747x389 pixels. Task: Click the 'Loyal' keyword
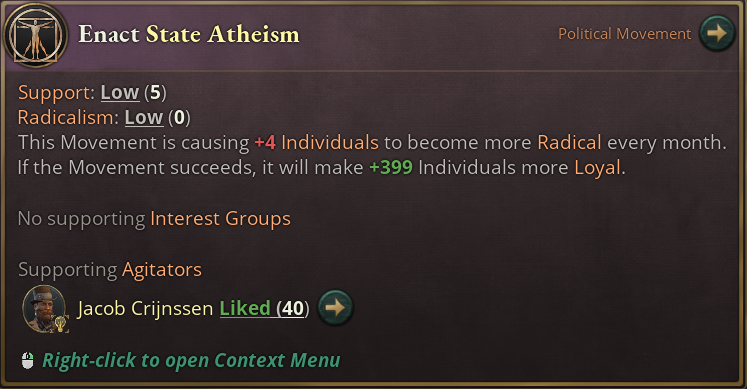click(597, 168)
